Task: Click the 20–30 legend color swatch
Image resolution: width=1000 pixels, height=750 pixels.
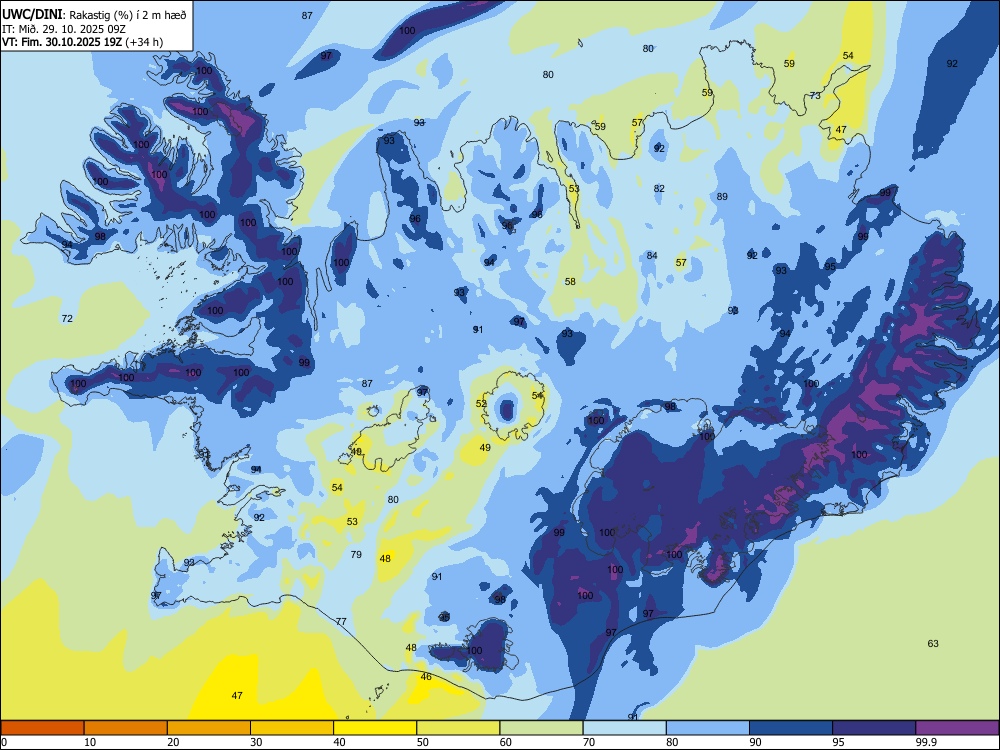Action: point(209,728)
